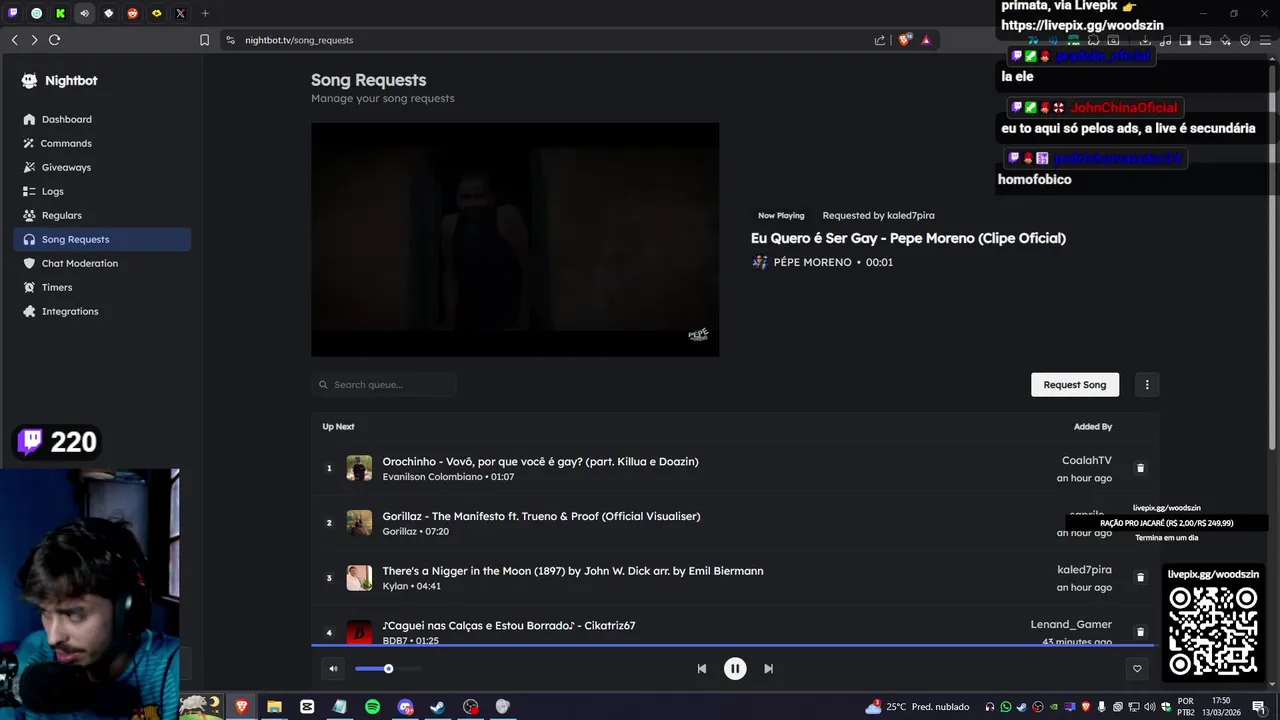Select the Song Requests sidebar item
Image resolution: width=1280 pixels, height=720 pixels.
tap(102, 239)
